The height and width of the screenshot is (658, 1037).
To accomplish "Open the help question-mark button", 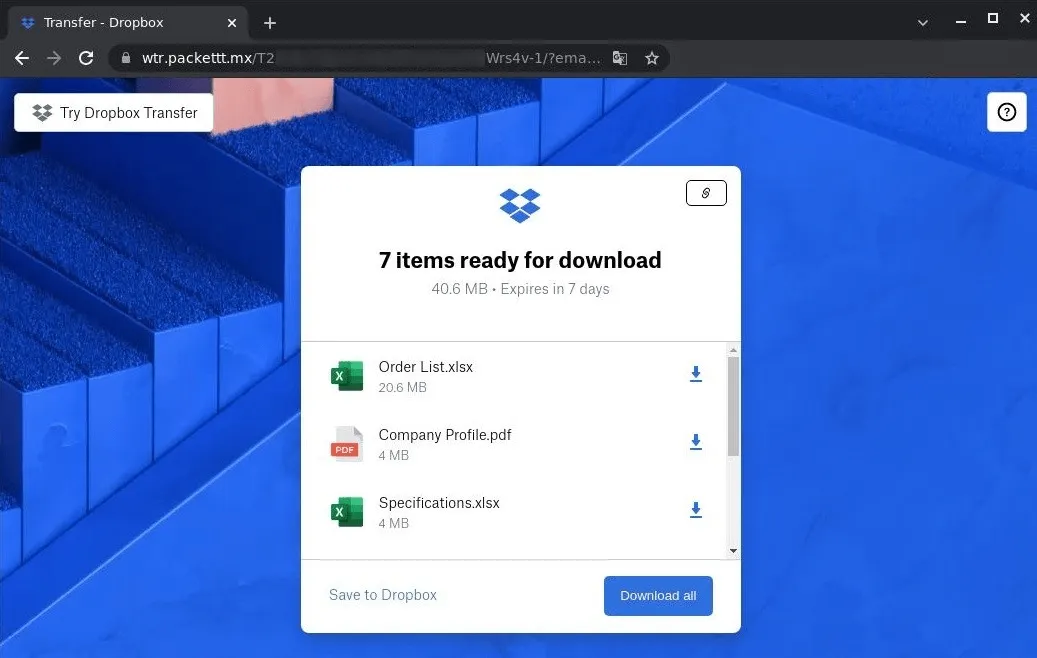I will (x=1006, y=112).
